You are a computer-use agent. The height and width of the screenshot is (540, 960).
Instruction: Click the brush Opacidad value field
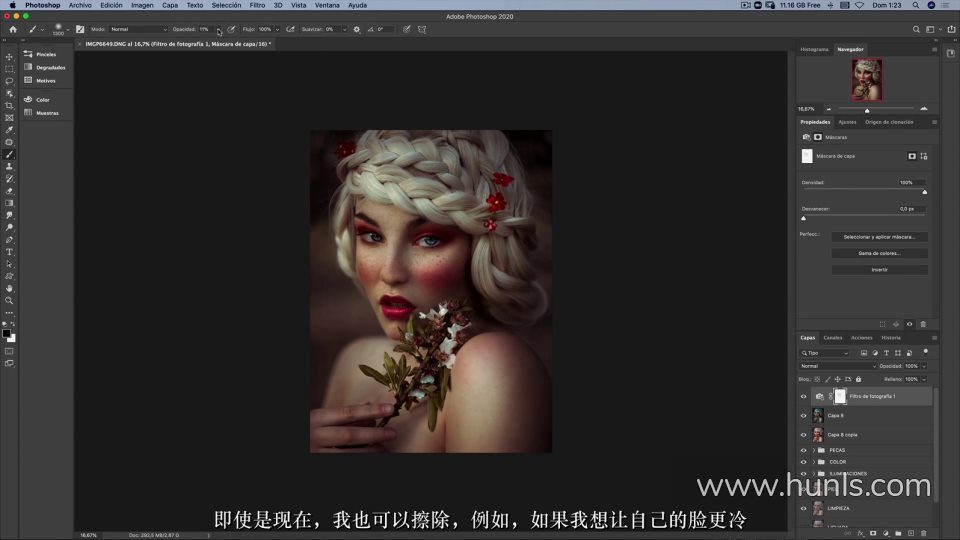[x=204, y=29]
